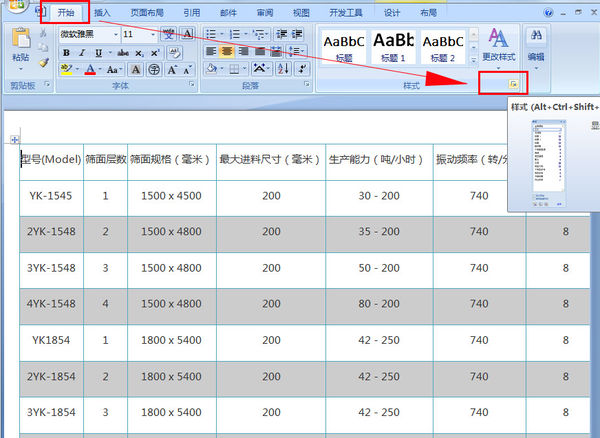The image size is (600, 438).
Task: Click the Sort A-Z icon
Action: (283, 69)
